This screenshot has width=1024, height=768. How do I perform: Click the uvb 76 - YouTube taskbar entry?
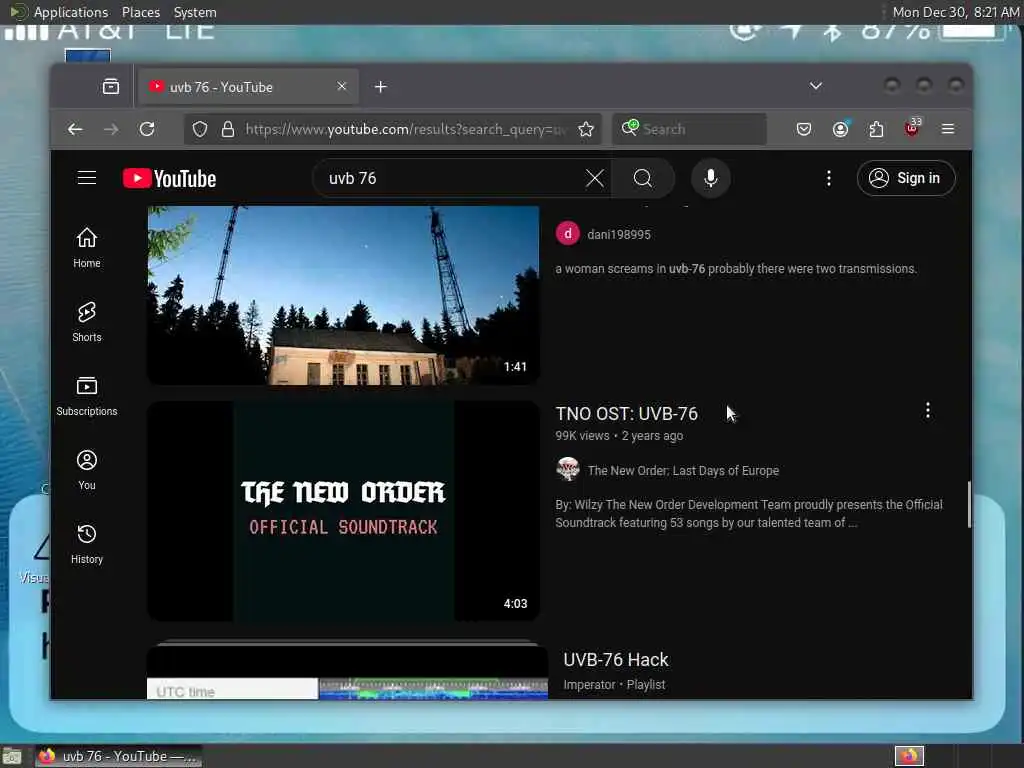118,756
